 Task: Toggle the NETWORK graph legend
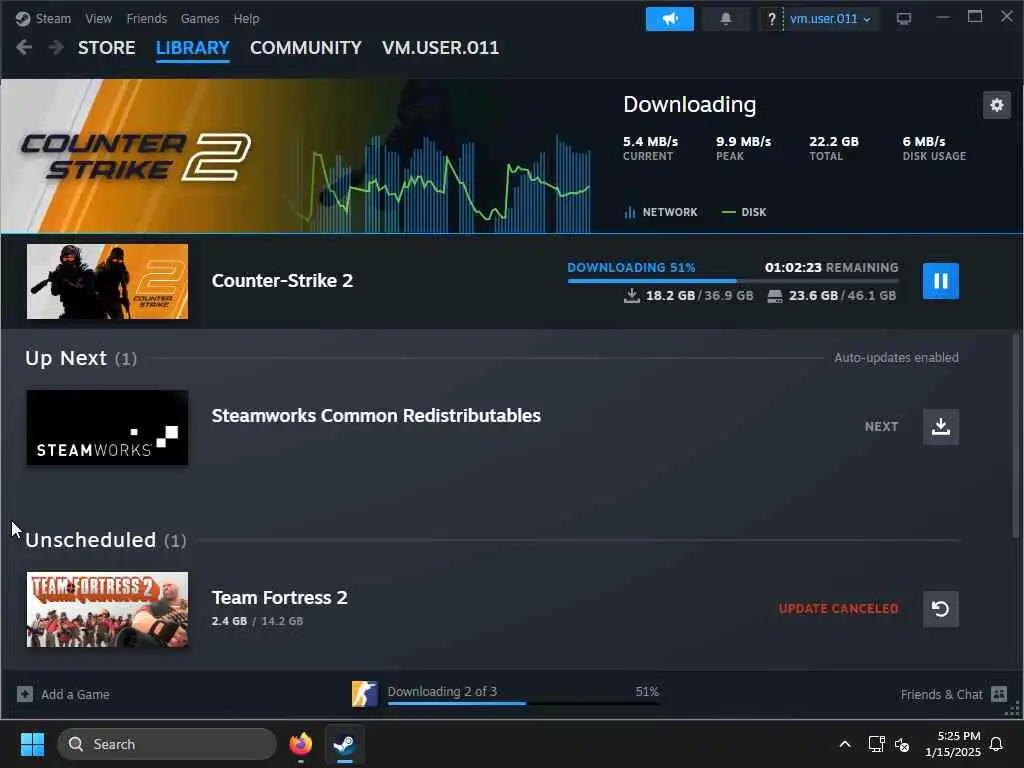[661, 212]
